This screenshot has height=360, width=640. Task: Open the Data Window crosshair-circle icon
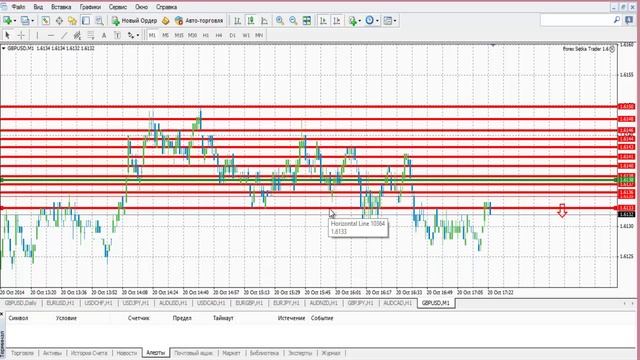tap(59, 20)
